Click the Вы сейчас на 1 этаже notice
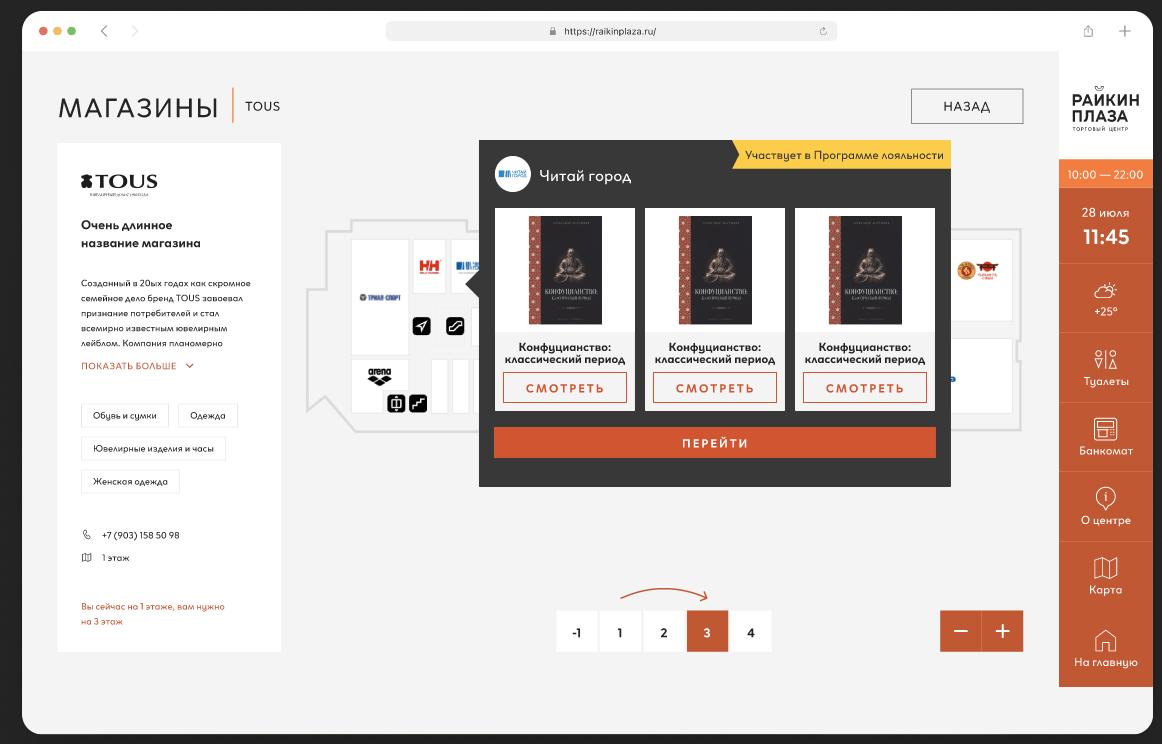This screenshot has width=1162, height=744. click(x=153, y=614)
